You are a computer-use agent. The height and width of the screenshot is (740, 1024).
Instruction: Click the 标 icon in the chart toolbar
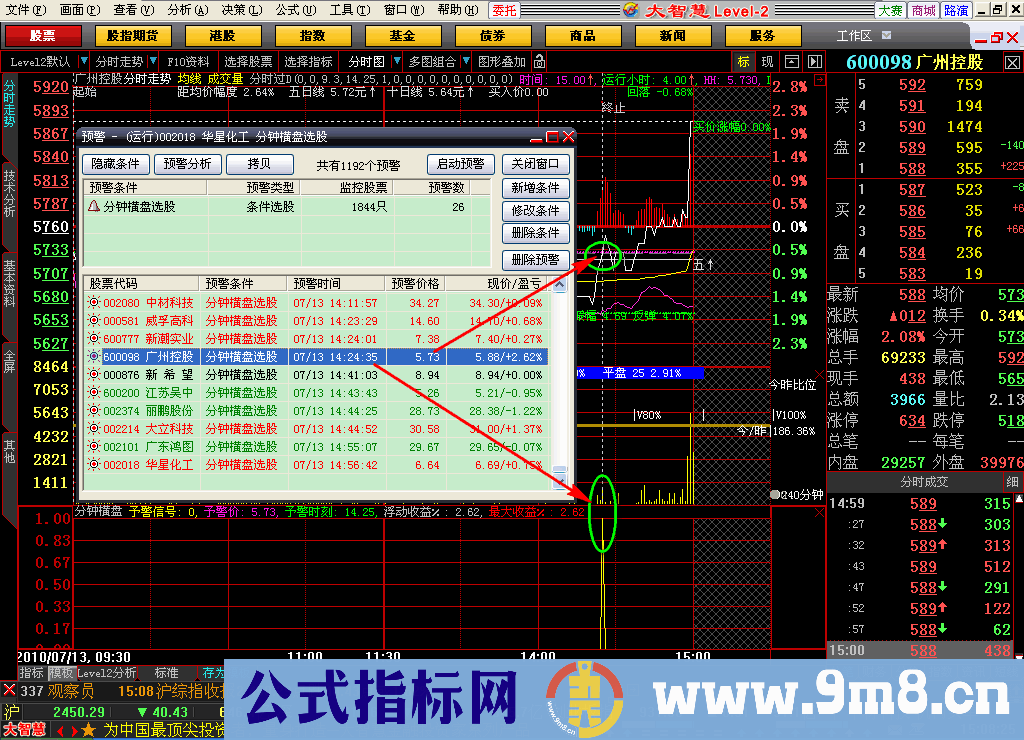743,61
